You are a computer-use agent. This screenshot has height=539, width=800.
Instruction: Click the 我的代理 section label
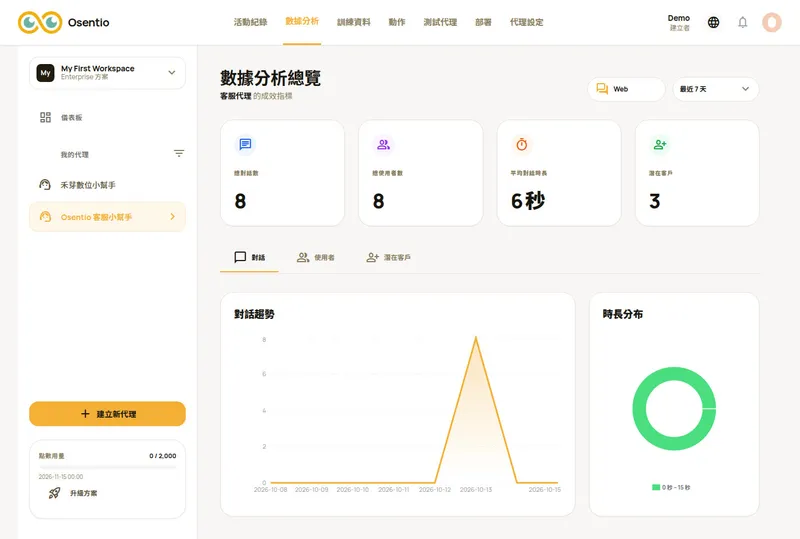click(x=74, y=155)
